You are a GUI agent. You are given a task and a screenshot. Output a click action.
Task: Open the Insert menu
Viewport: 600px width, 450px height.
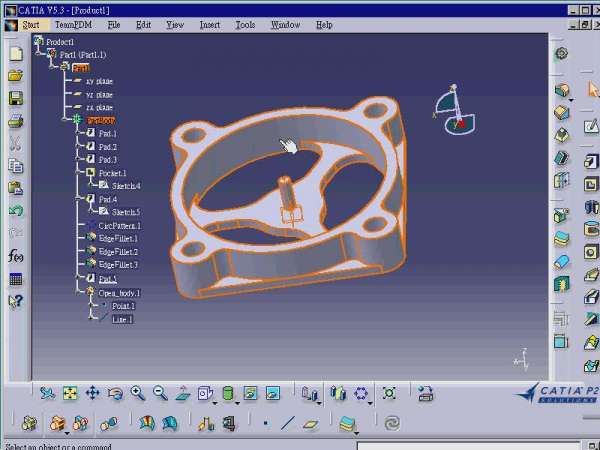coord(210,25)
